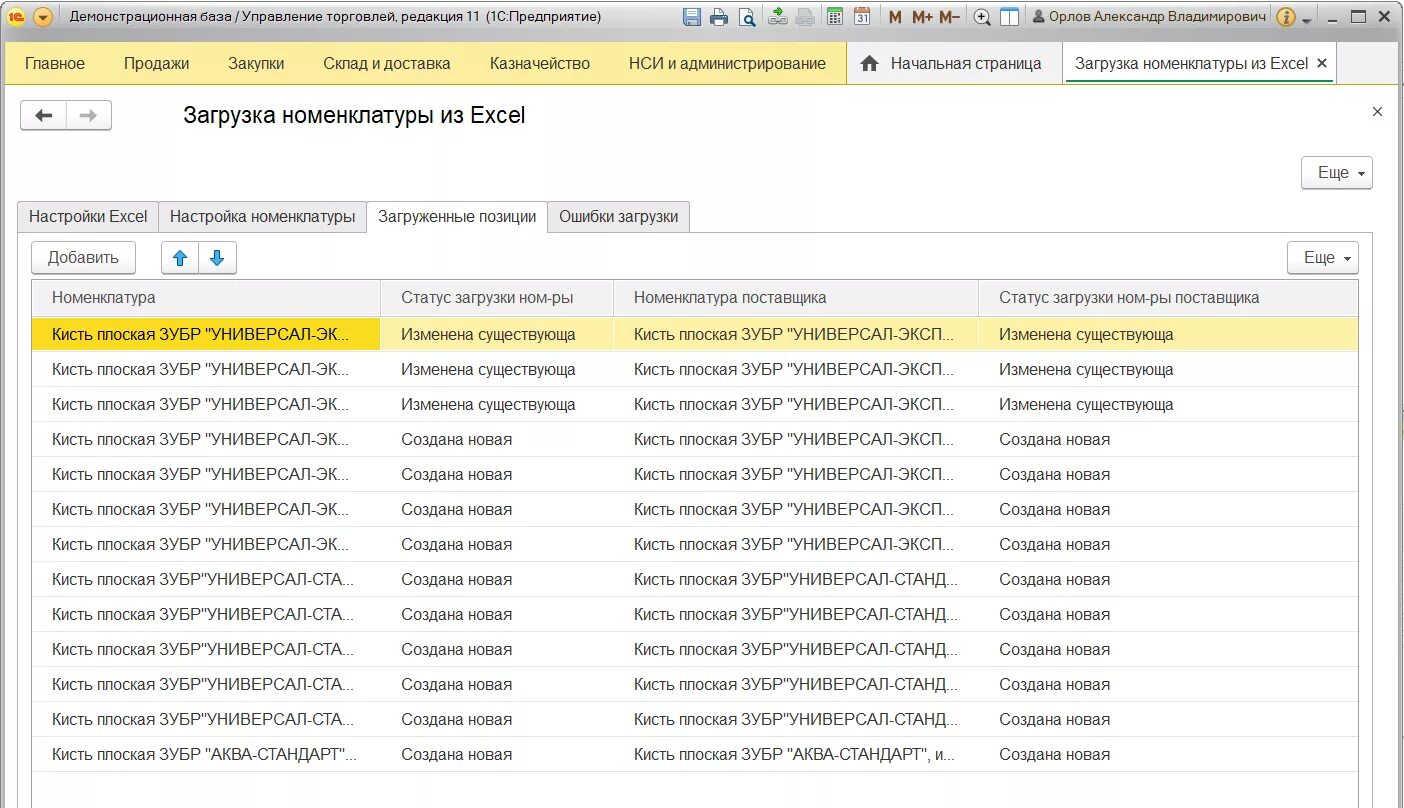Move row up with blue up arrow
This screenshot has width=1404, height=808.
180,258
